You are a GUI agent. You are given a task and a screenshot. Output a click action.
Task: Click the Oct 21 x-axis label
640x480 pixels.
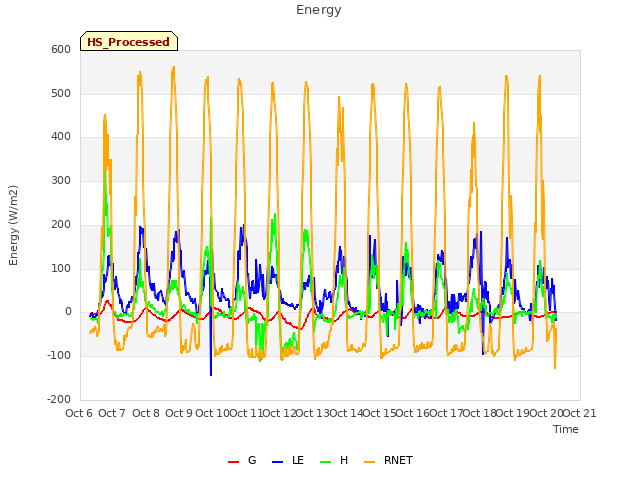pos(580,413)
